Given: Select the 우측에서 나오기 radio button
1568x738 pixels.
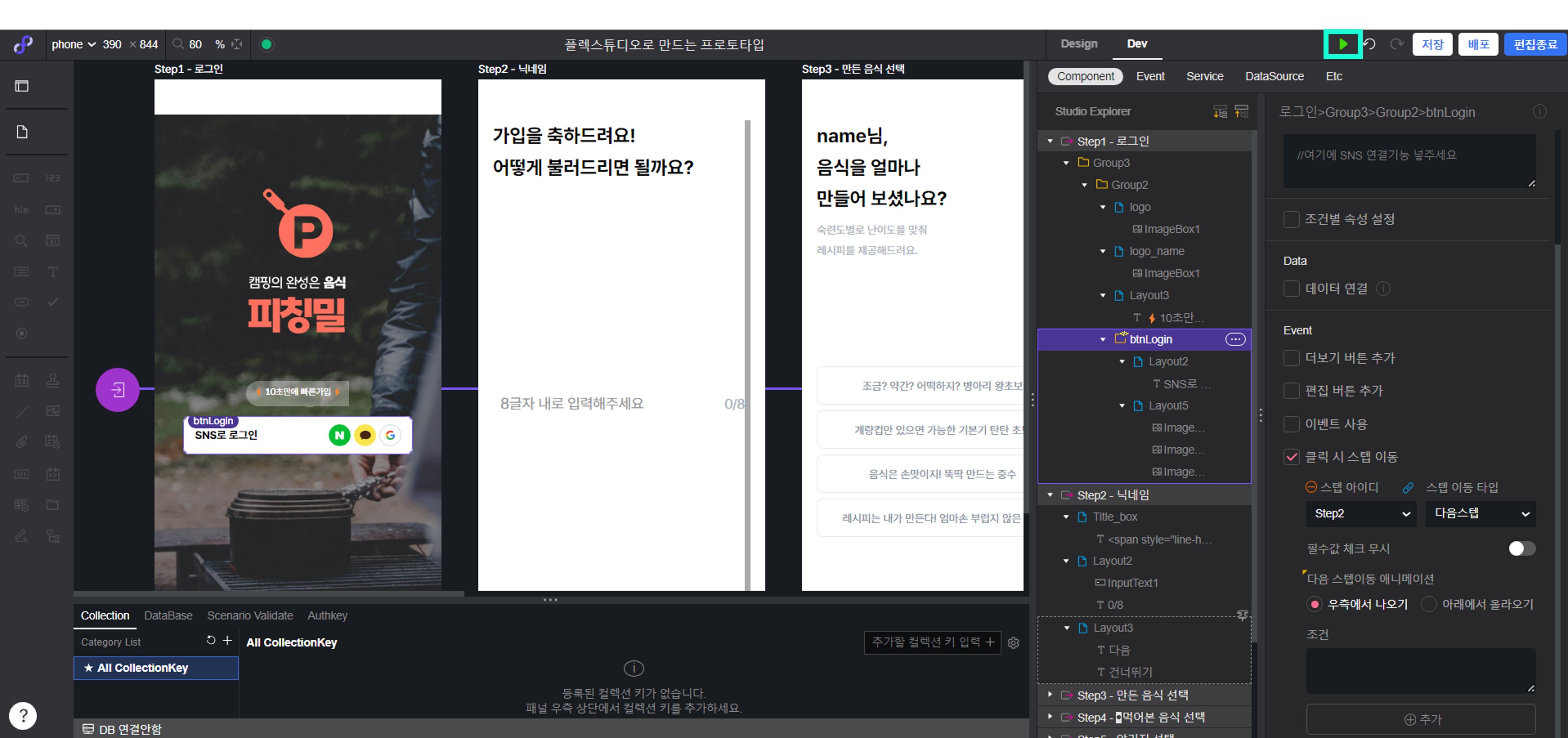Looking at the screenshot, I should click(x=1314, y=604).
